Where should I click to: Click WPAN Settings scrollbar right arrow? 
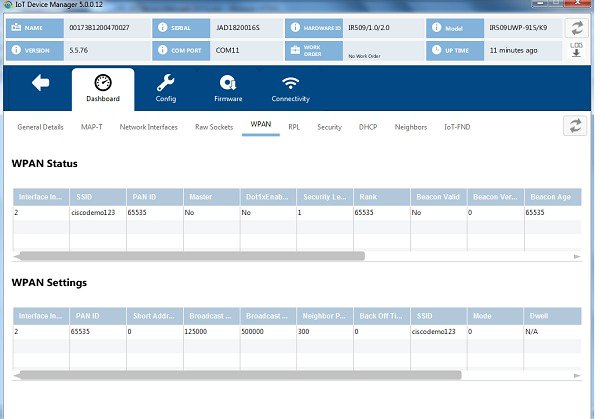tap(577, 375)
